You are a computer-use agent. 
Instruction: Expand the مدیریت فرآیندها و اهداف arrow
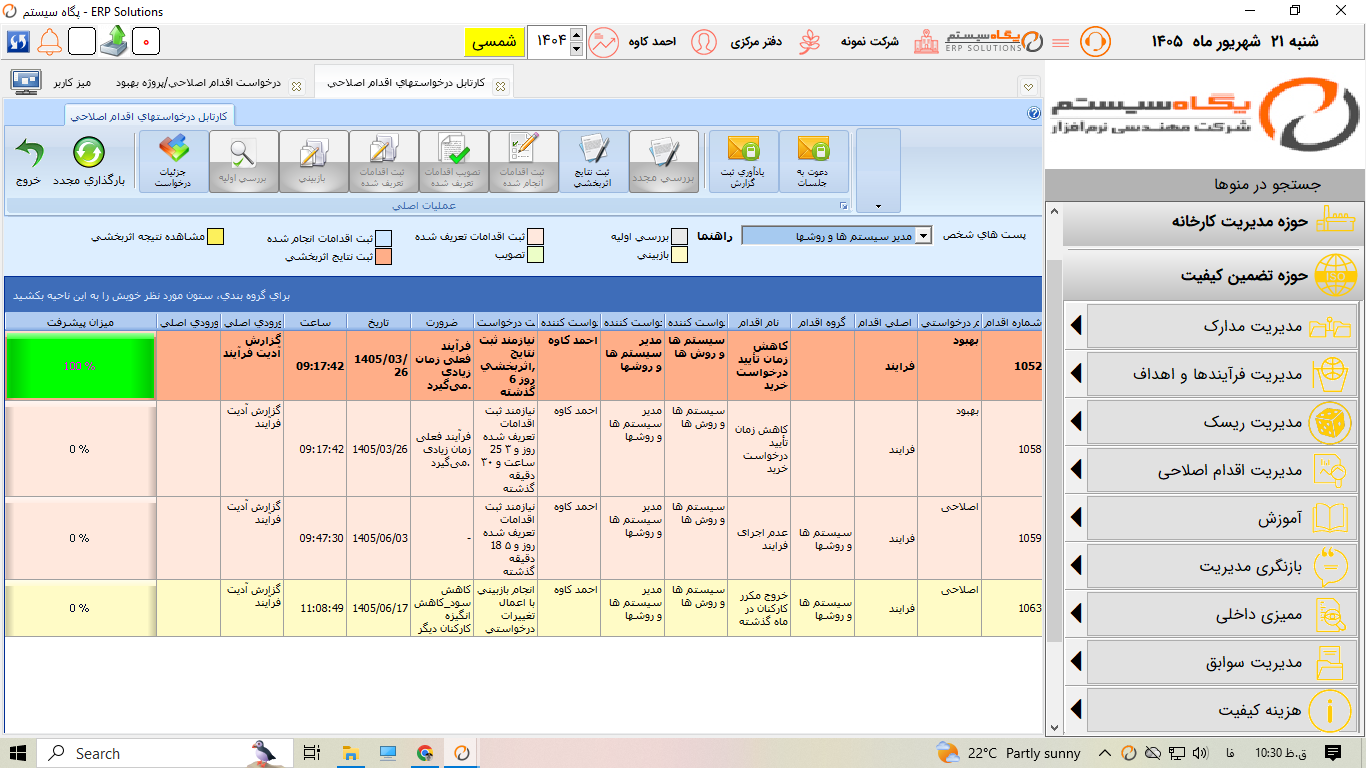[x=1076, y=375]
